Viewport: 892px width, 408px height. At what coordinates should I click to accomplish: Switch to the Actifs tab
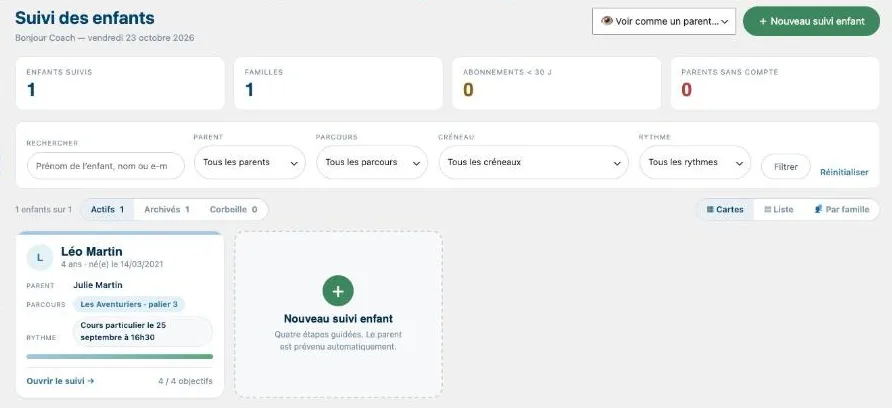[108, 209]
